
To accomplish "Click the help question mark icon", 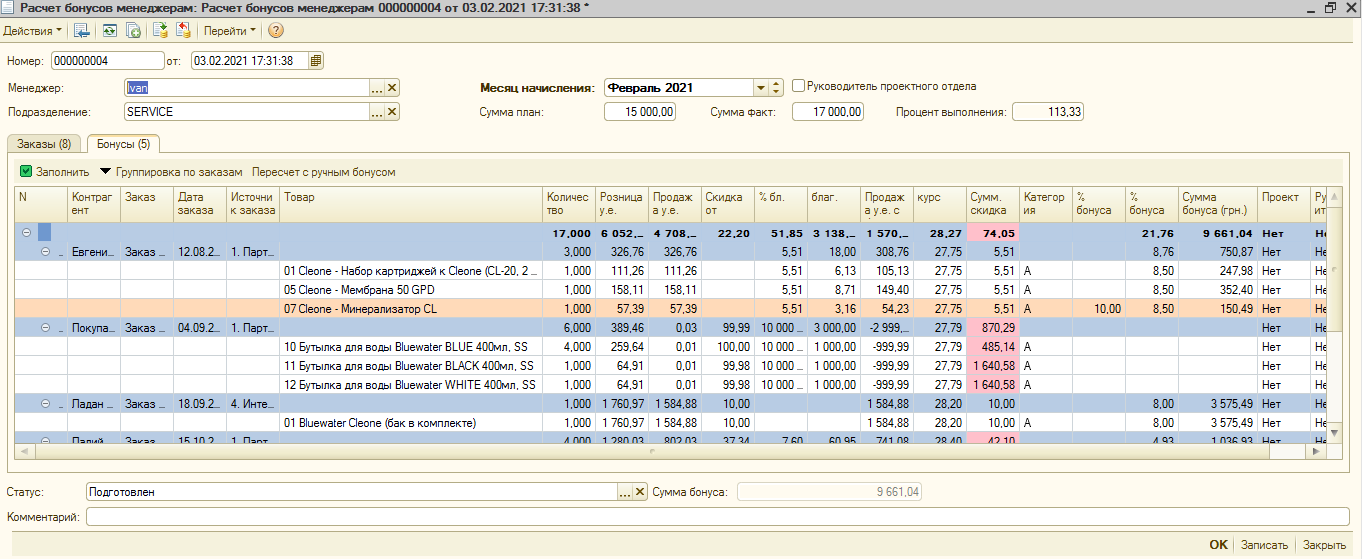I will coord(276,31).
